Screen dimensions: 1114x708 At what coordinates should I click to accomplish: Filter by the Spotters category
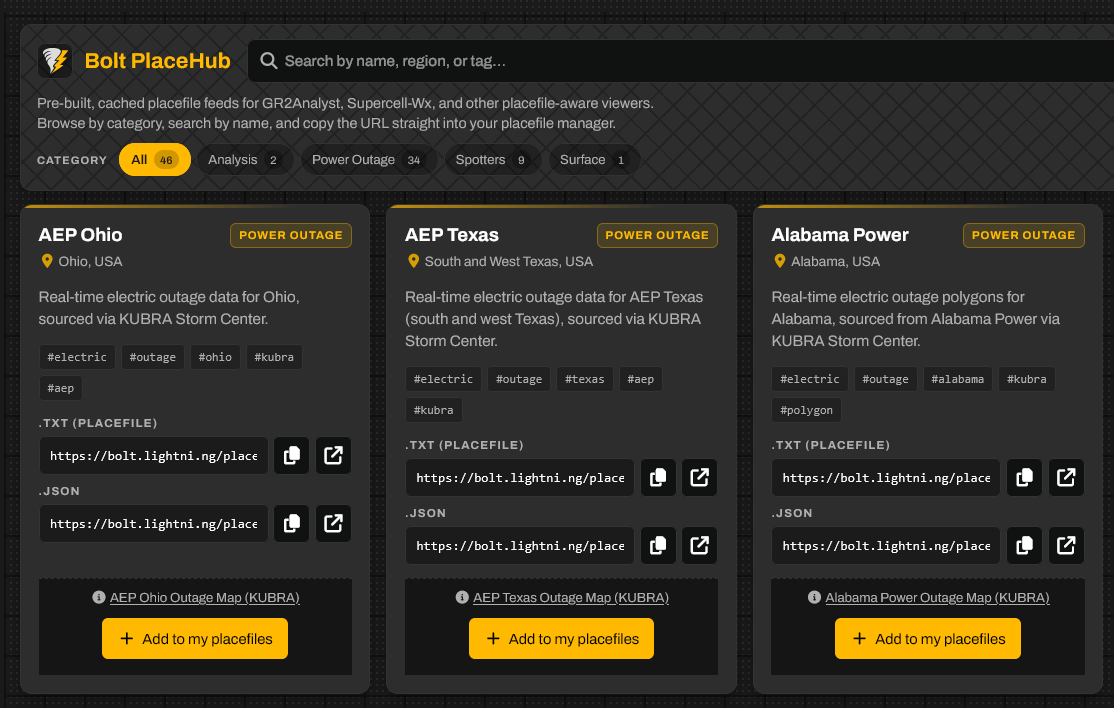coord(492,160)
